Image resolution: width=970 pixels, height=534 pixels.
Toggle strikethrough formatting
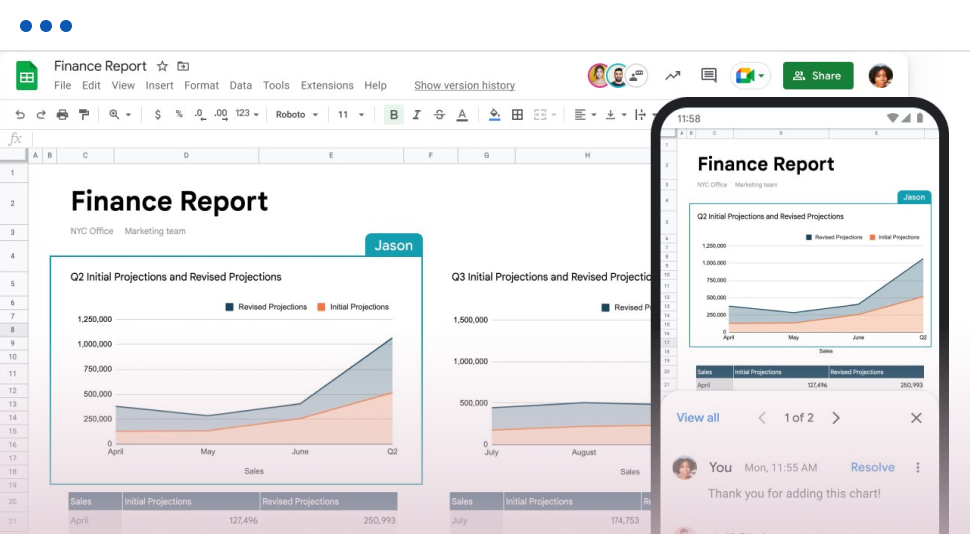coord(439,115)
